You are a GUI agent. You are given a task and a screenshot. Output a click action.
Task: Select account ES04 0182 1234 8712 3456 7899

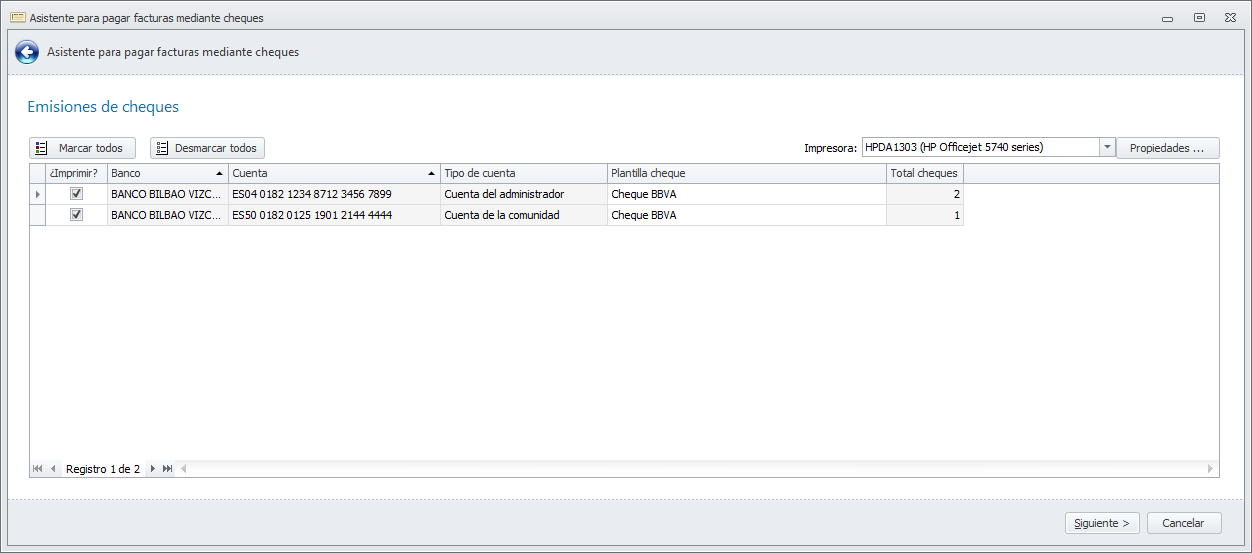point(334,194)
